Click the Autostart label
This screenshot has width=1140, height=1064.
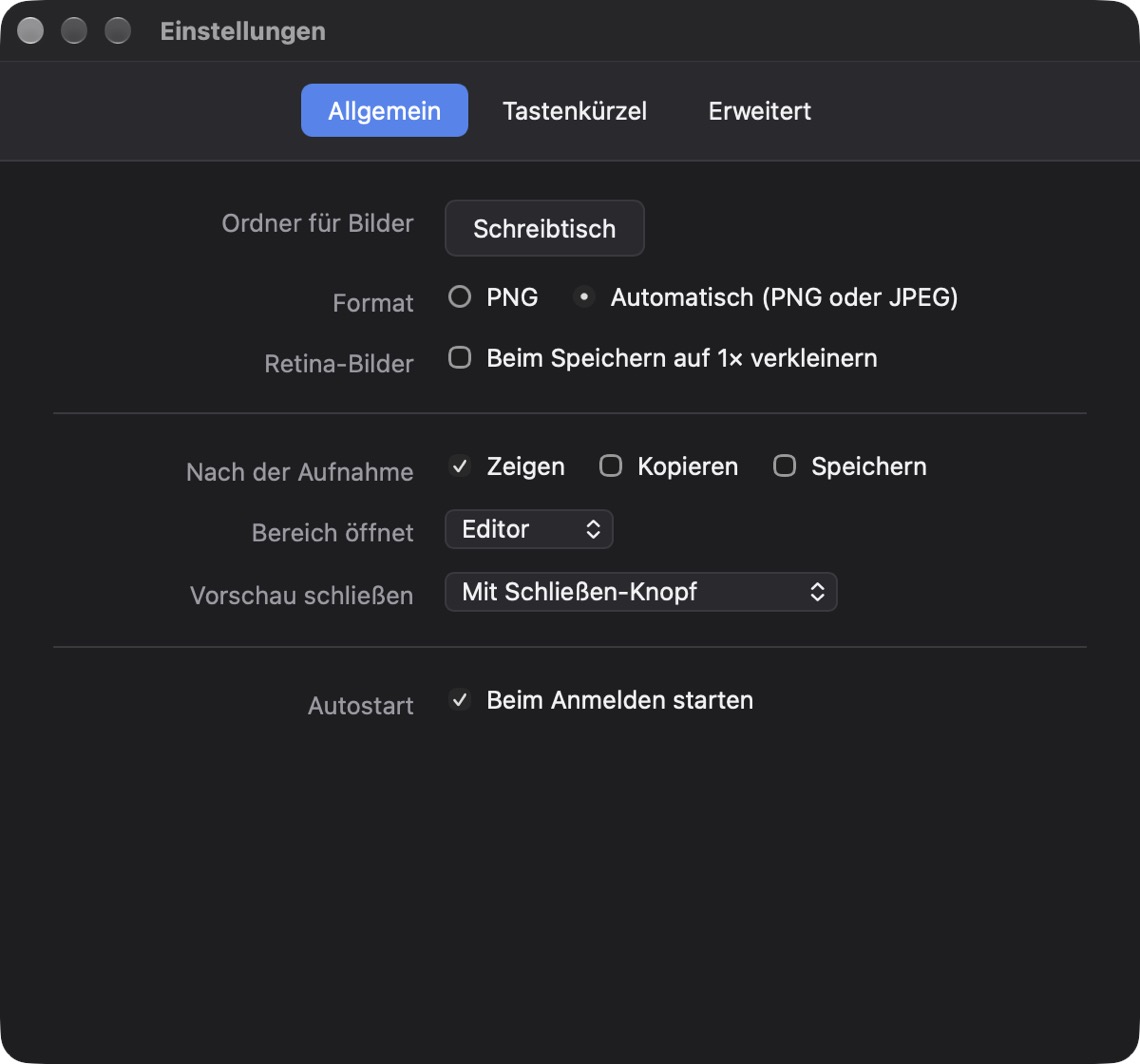pyautogui.click(x=361, y=705)
